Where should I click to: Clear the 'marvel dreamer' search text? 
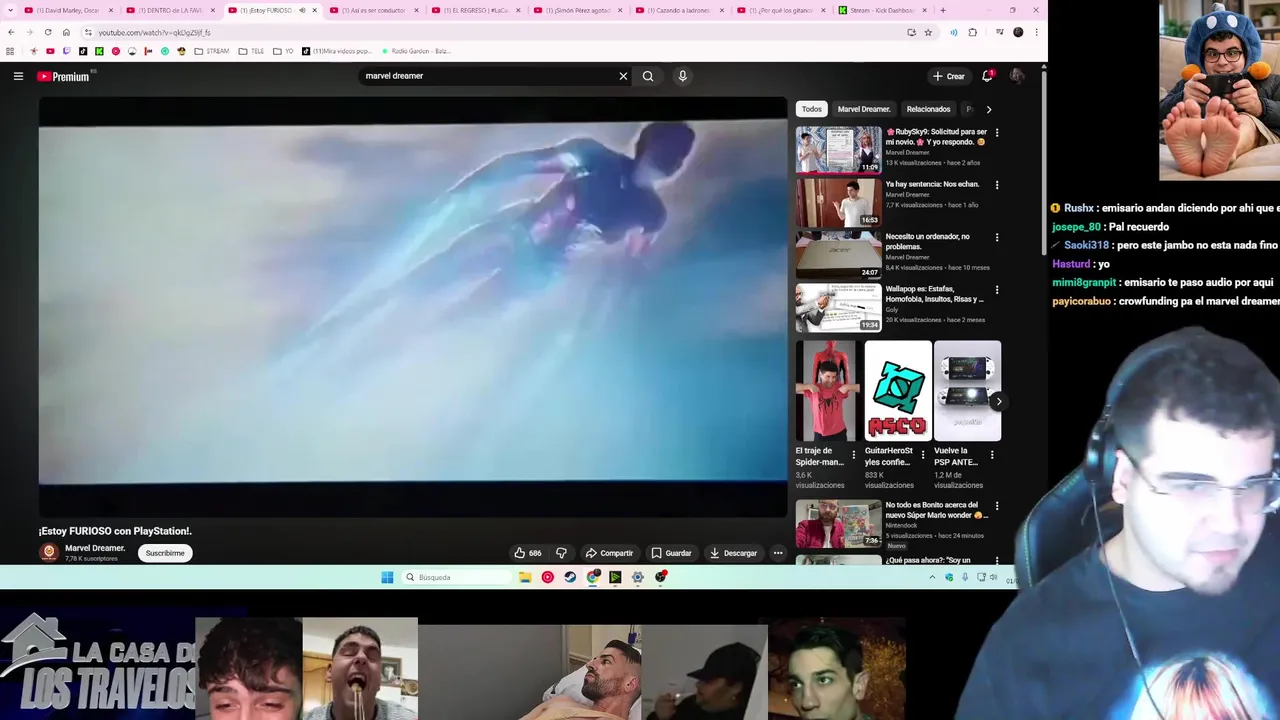click(623, 76)
